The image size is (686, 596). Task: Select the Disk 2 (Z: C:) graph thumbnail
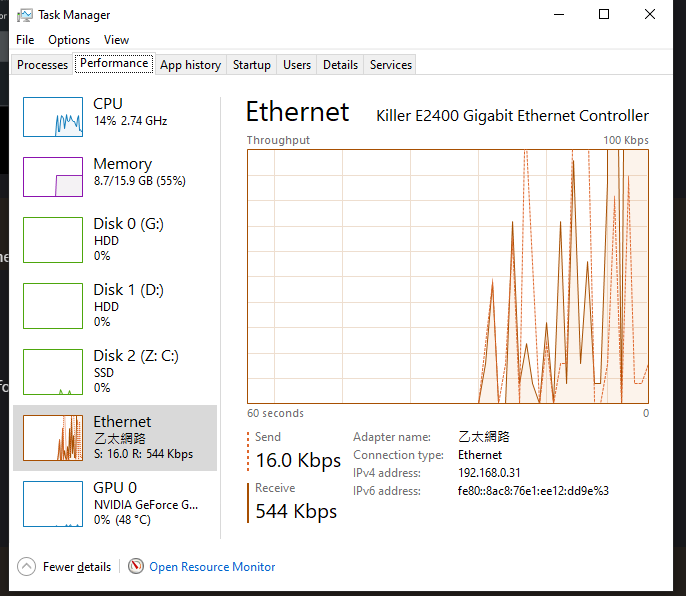coord(53,372)
